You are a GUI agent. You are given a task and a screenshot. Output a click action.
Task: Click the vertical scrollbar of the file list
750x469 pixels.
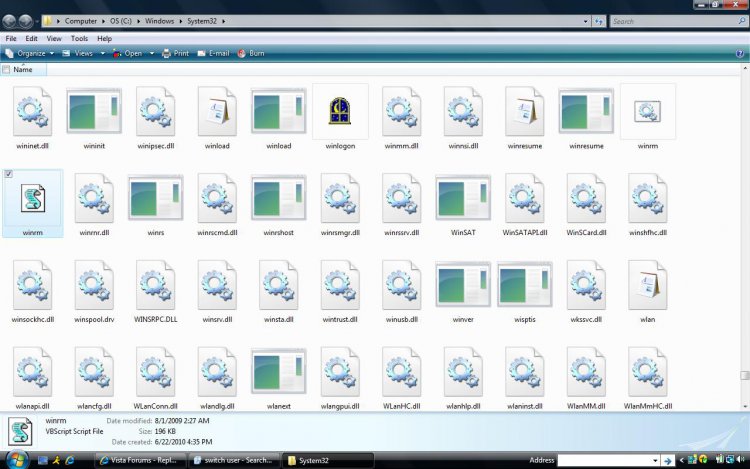[x=743, y=240]
